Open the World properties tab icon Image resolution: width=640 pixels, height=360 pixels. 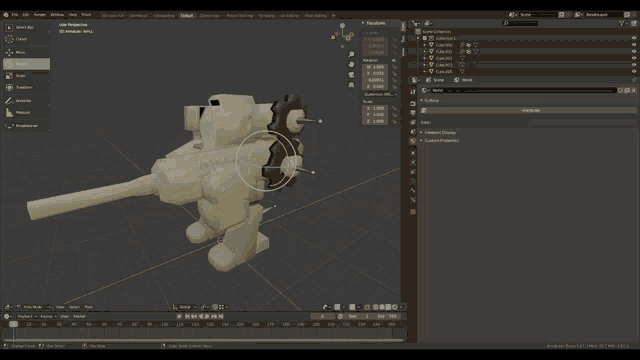tap(413, 141)
